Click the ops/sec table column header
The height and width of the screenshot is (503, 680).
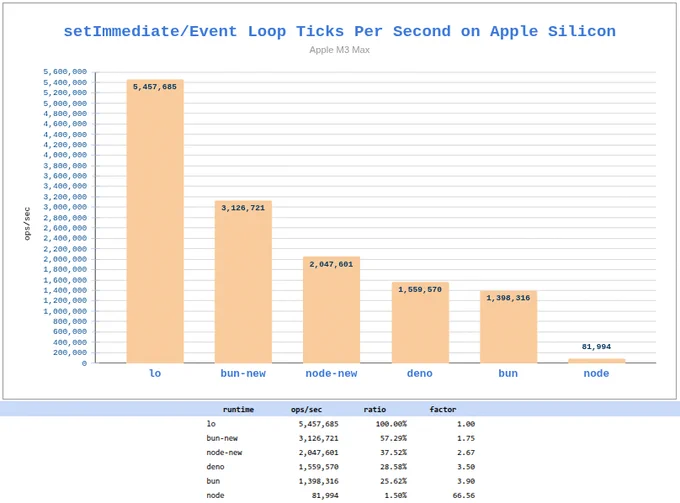click(x=306, y=409)
